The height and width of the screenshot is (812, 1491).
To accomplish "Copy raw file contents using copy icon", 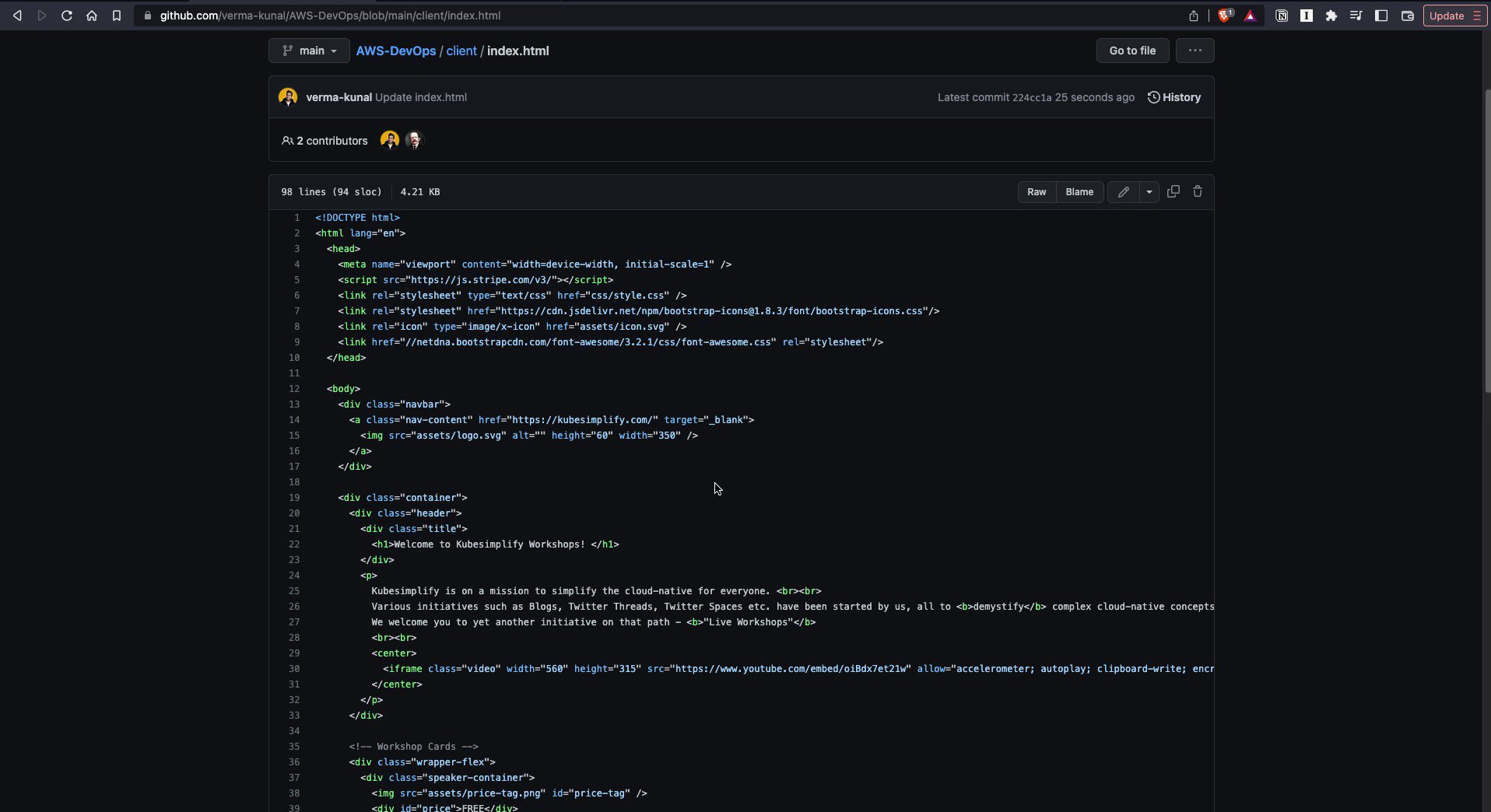I will point(1174,192).
